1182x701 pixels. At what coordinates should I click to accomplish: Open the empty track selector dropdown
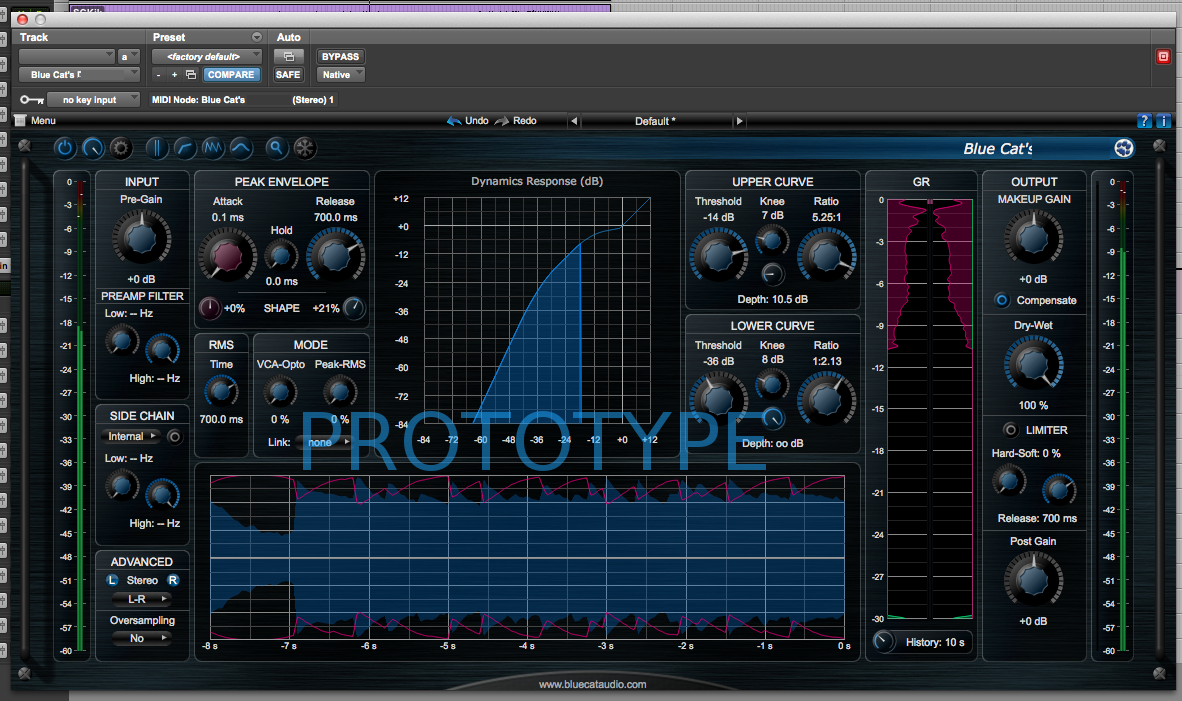66,57
